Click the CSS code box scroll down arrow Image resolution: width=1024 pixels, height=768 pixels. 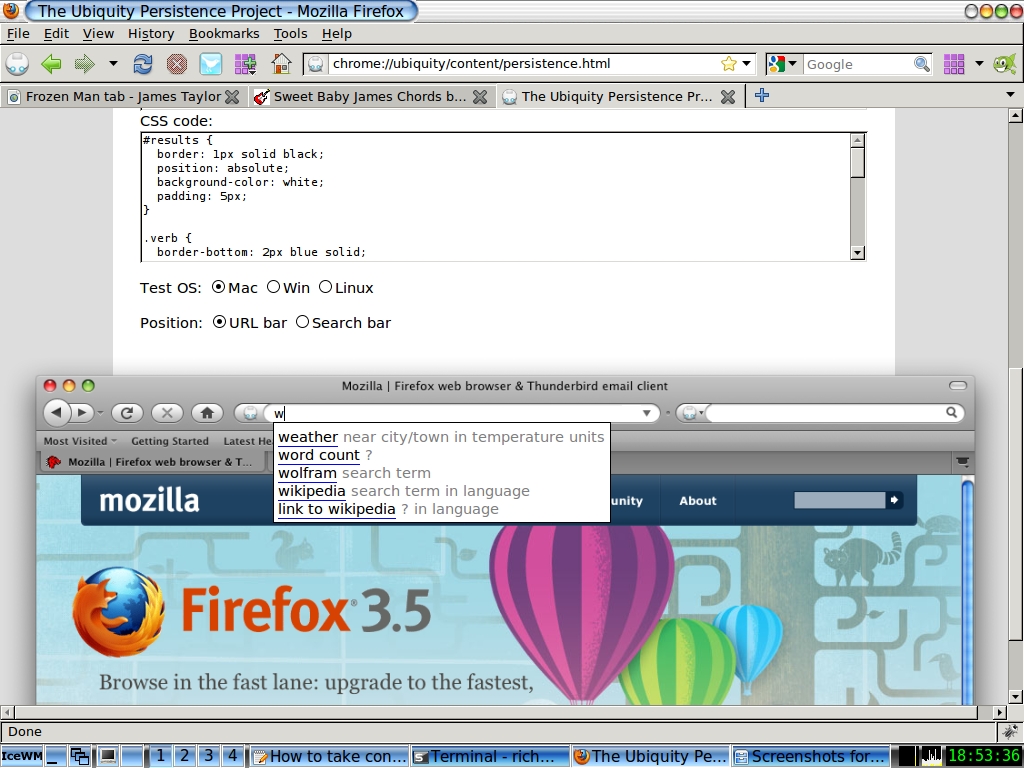(857, 253)
